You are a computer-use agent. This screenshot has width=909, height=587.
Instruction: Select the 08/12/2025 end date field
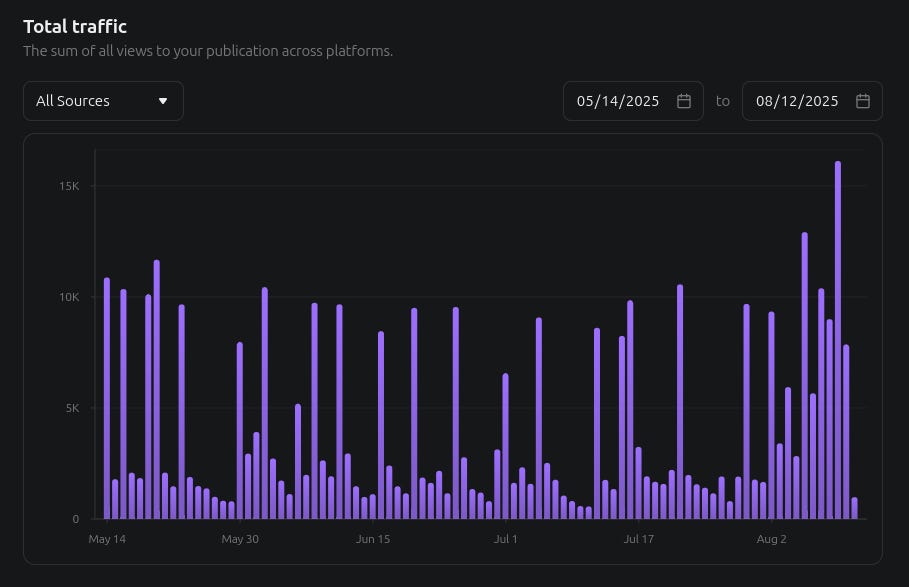pos(812,101)
